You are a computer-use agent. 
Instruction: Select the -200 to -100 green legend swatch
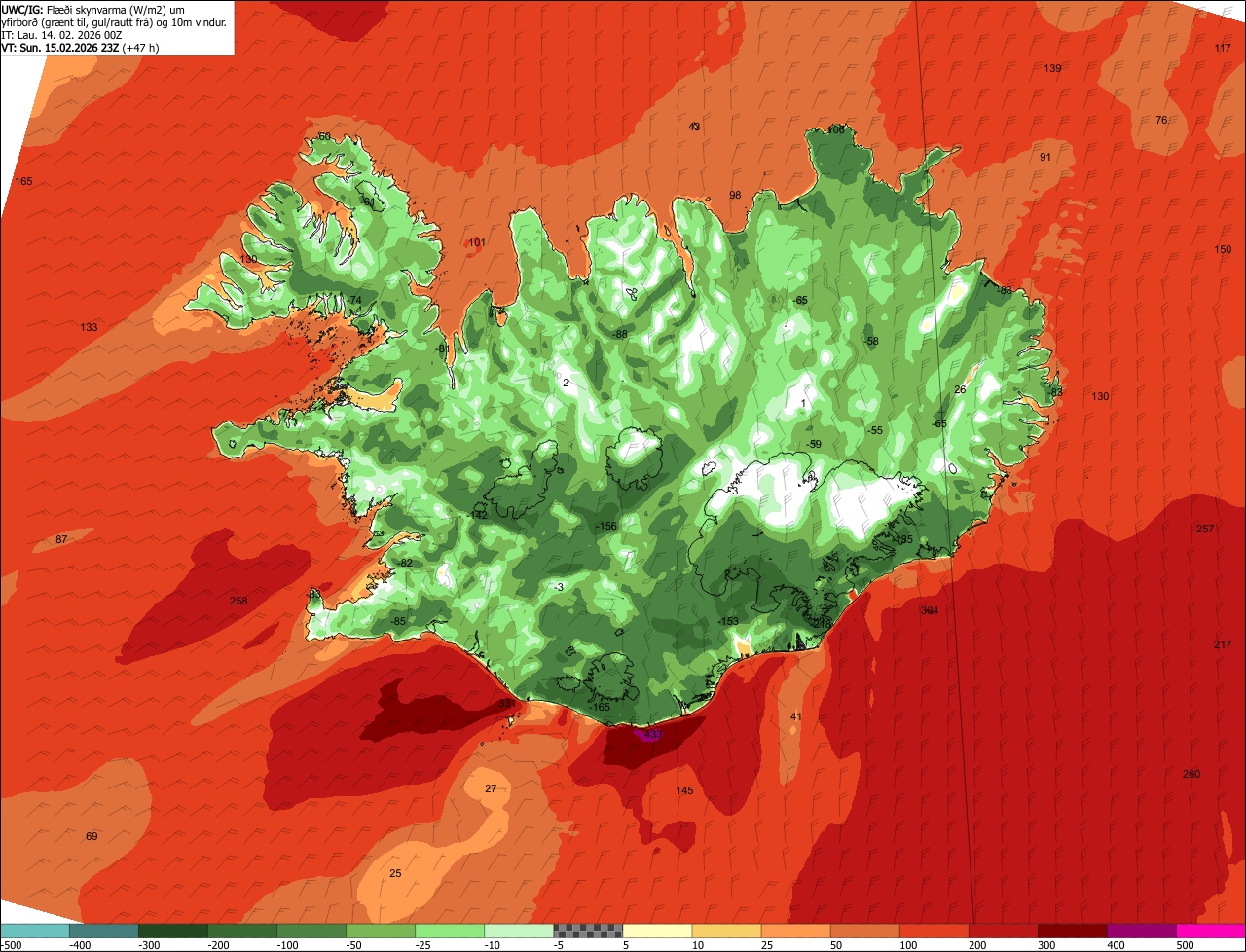tap(241, 931)
